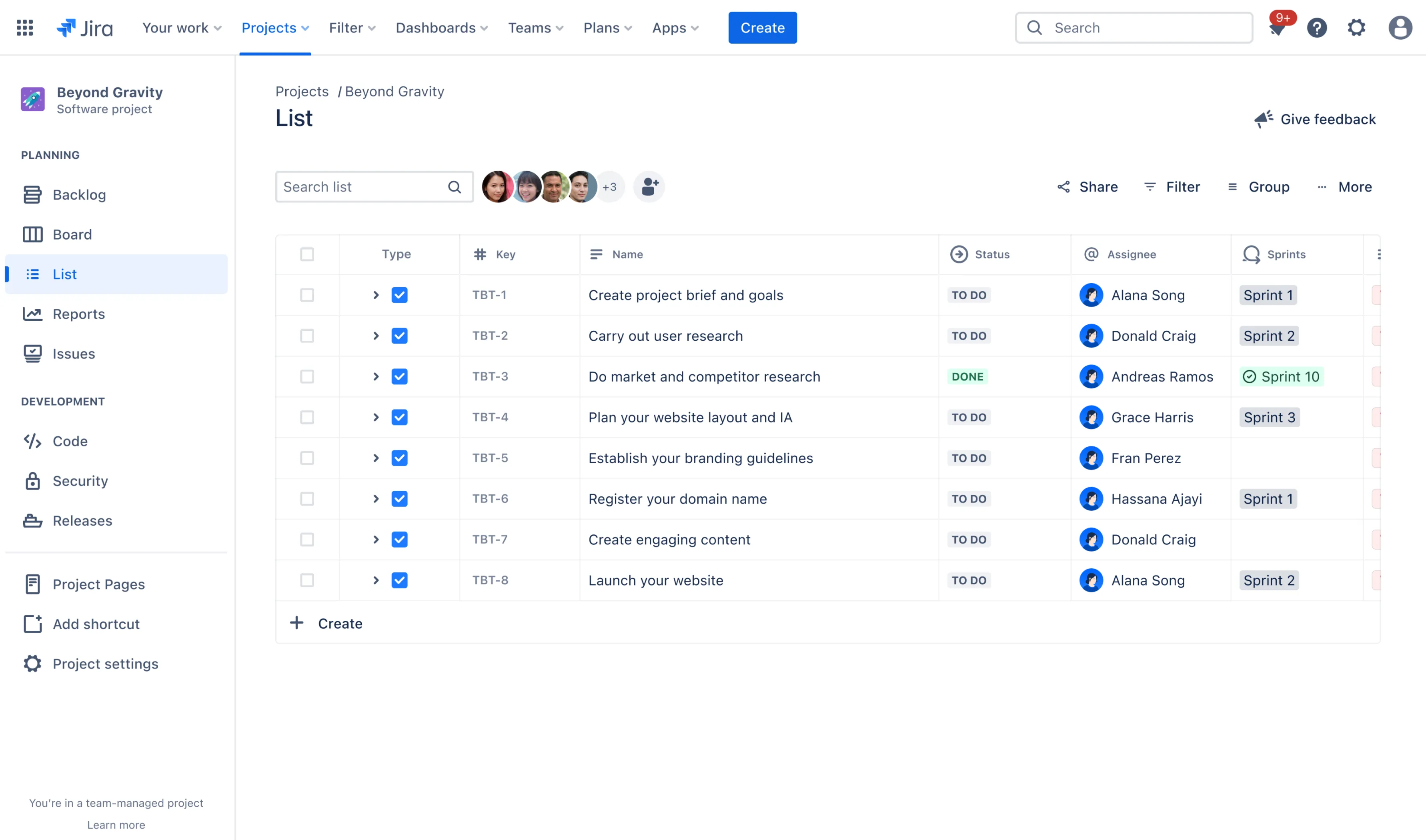The image size is (1426, 840).
Task: Open the app switcher grid icon
Action: tap(24, 28)
